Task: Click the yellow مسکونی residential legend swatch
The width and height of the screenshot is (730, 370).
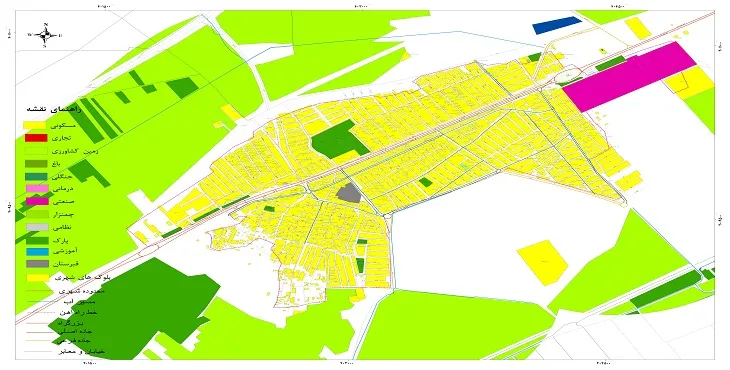Action: pos(36,126)
